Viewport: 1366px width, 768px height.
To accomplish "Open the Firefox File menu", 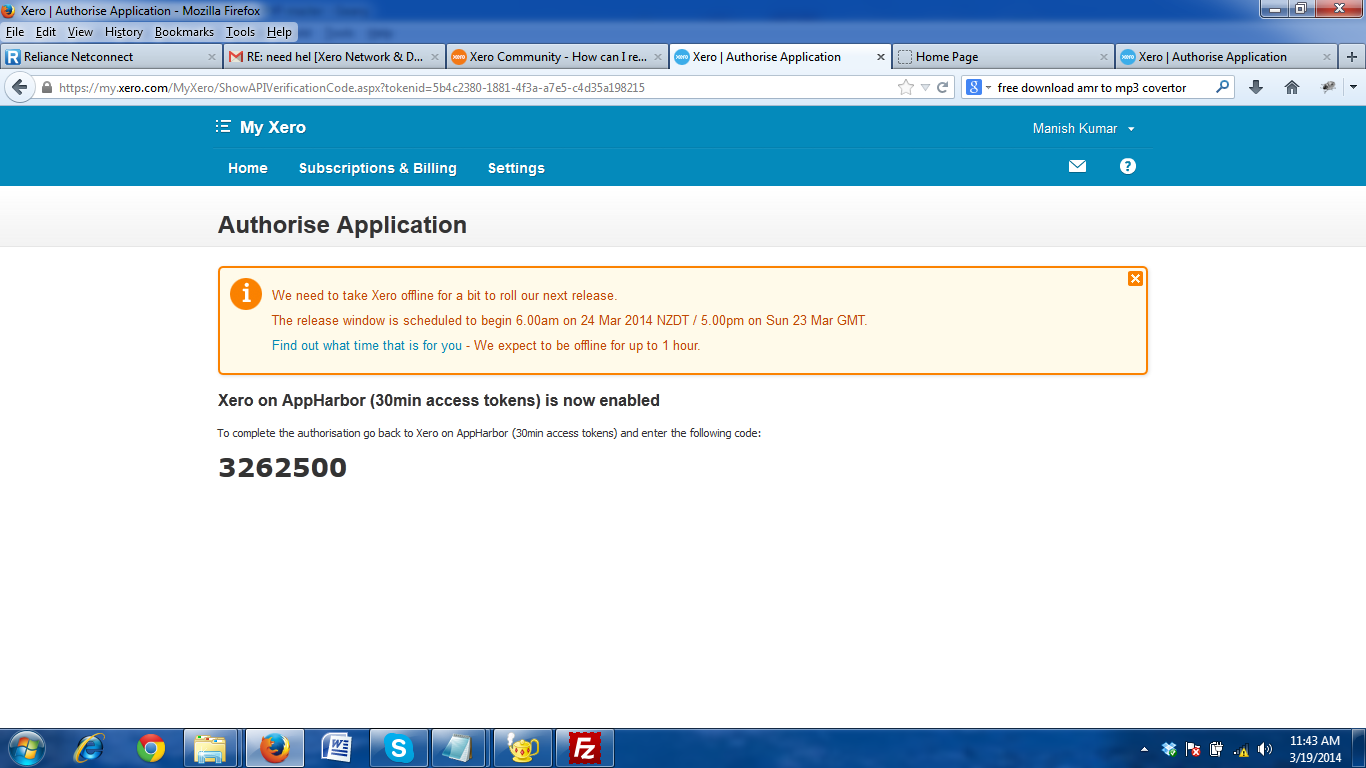I will [x=15, y=32].
